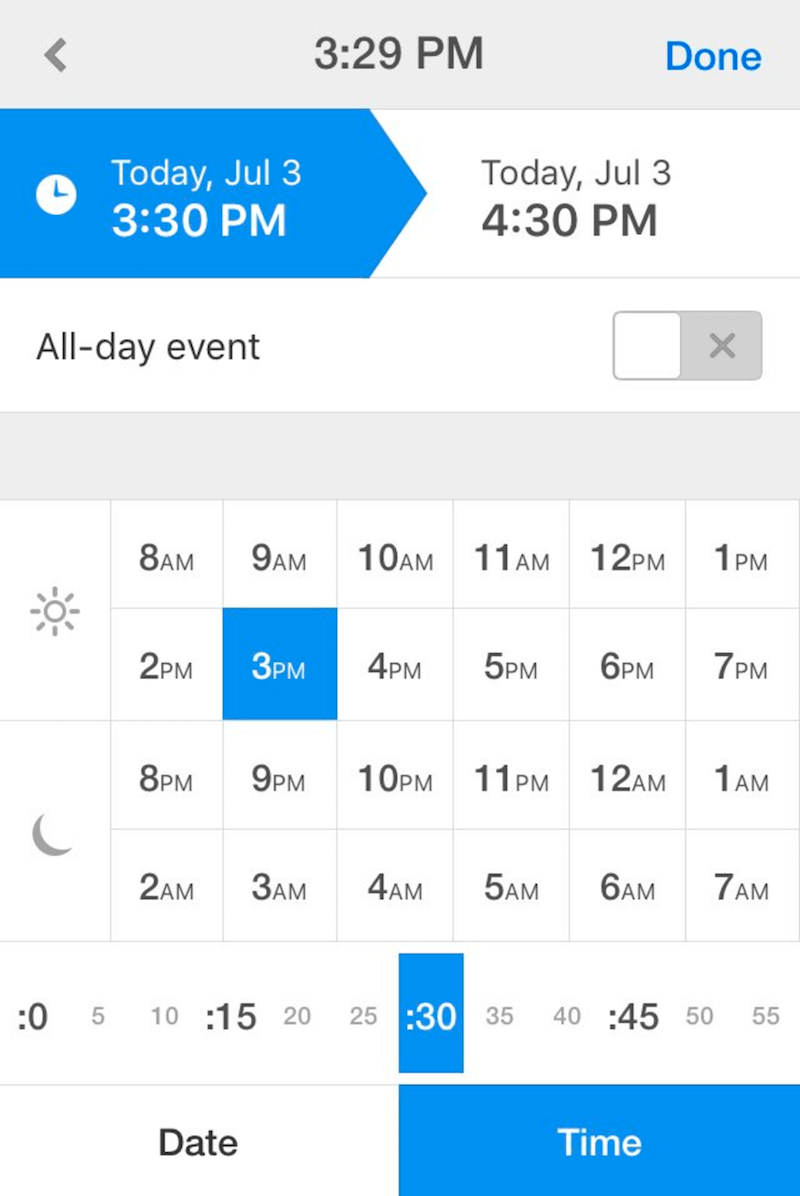
Task: Set minutes to :15
Action: [x=230, y=1016]
